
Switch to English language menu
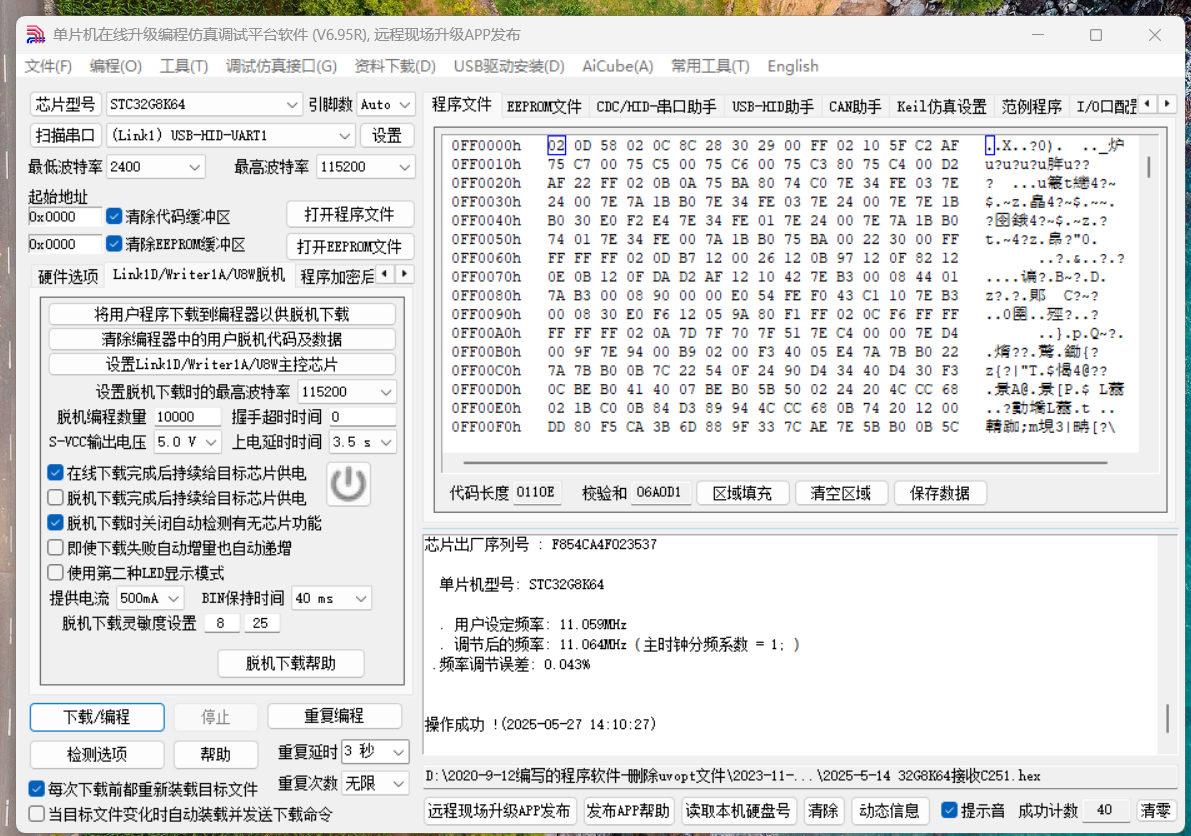(793, 66)
